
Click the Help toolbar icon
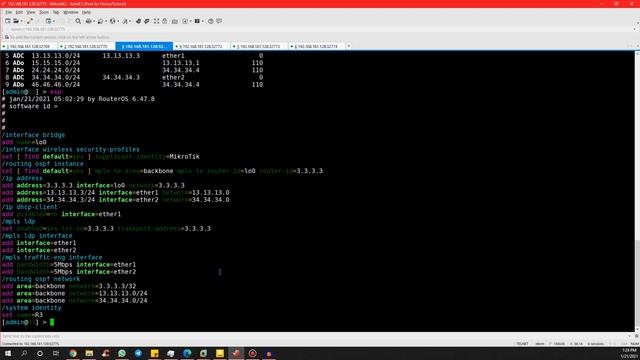click(211, 21)
